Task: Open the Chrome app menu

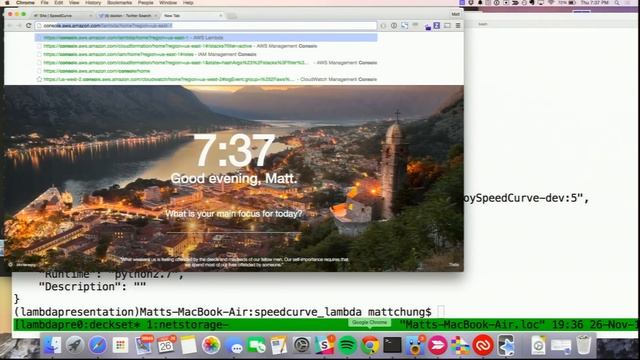Action: click(25, 2)
